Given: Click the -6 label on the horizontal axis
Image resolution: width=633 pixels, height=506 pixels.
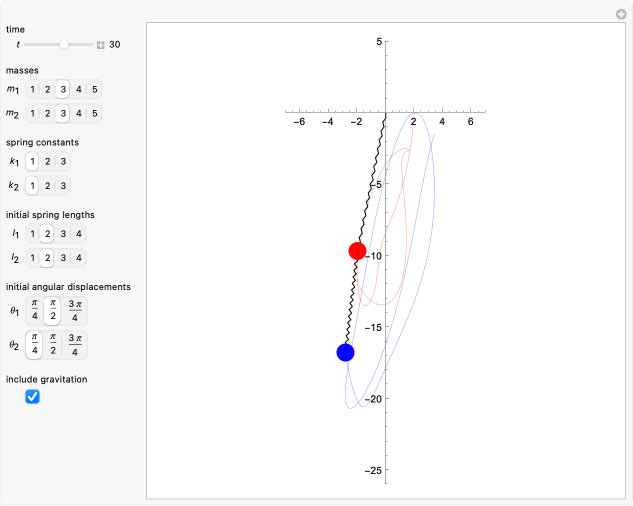Looking at the screenshot, I should point(299,122).
